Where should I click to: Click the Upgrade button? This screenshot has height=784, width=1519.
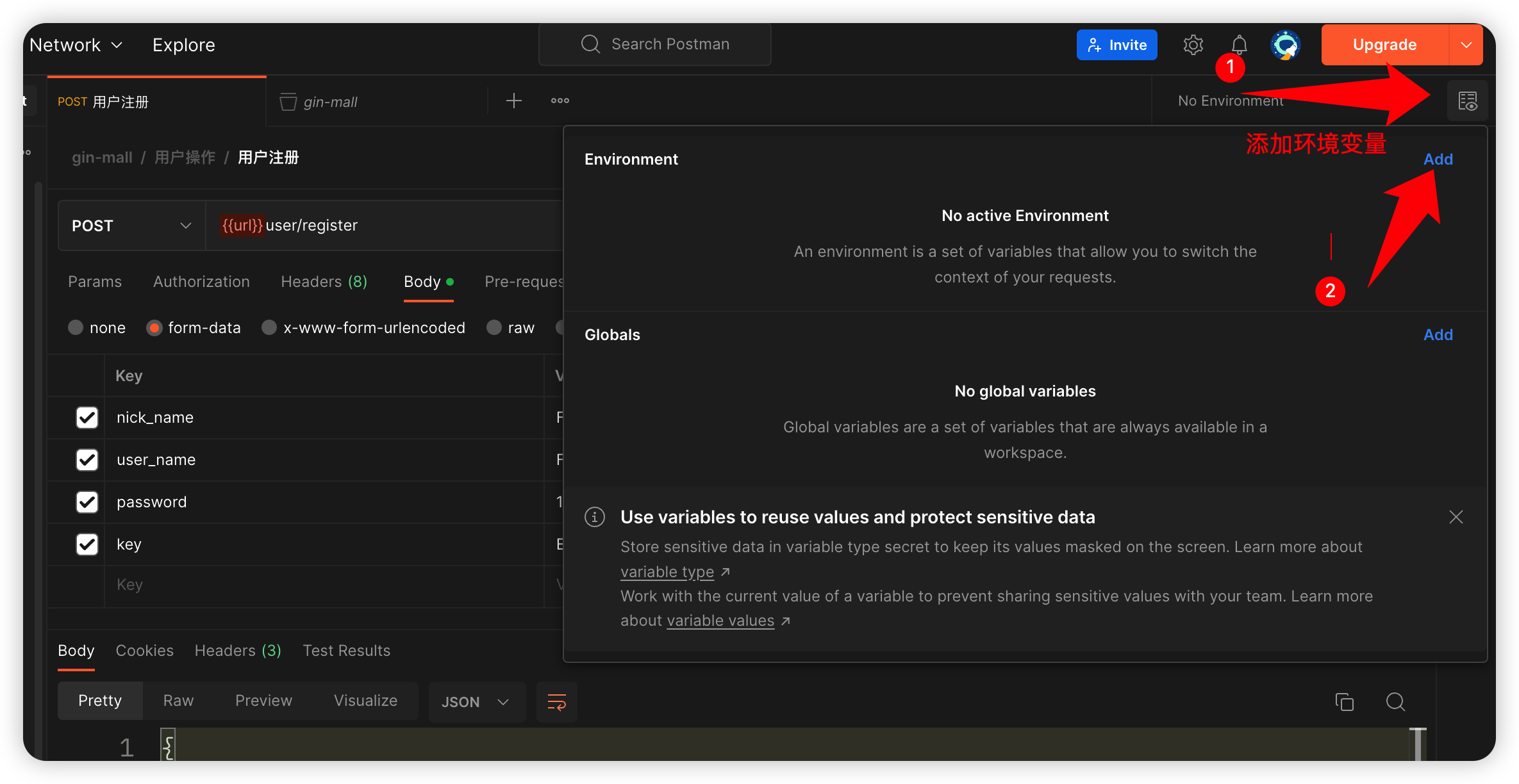click(x=1384, y=45)
